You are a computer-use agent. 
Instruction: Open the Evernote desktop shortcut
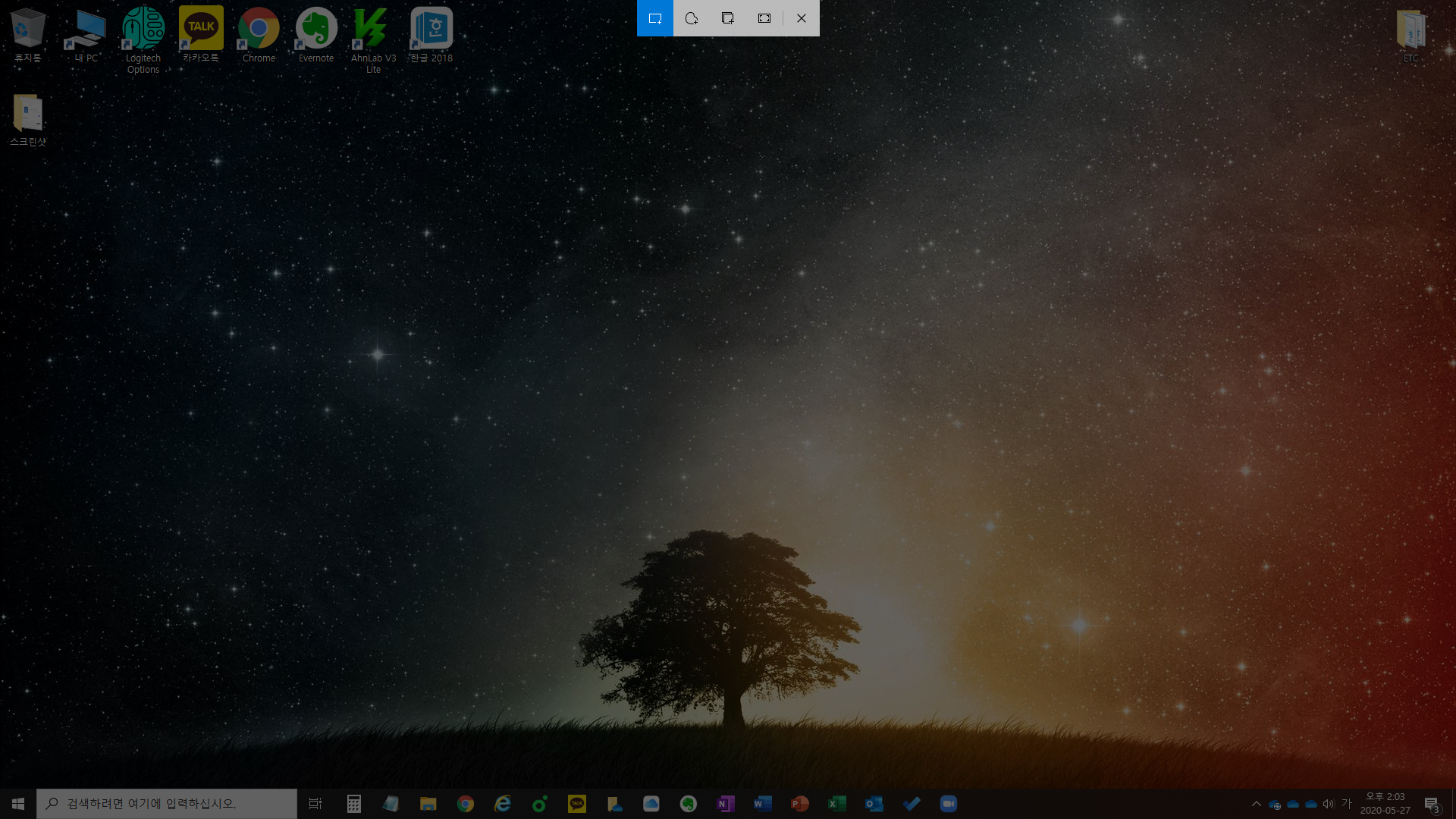(316, 35)
